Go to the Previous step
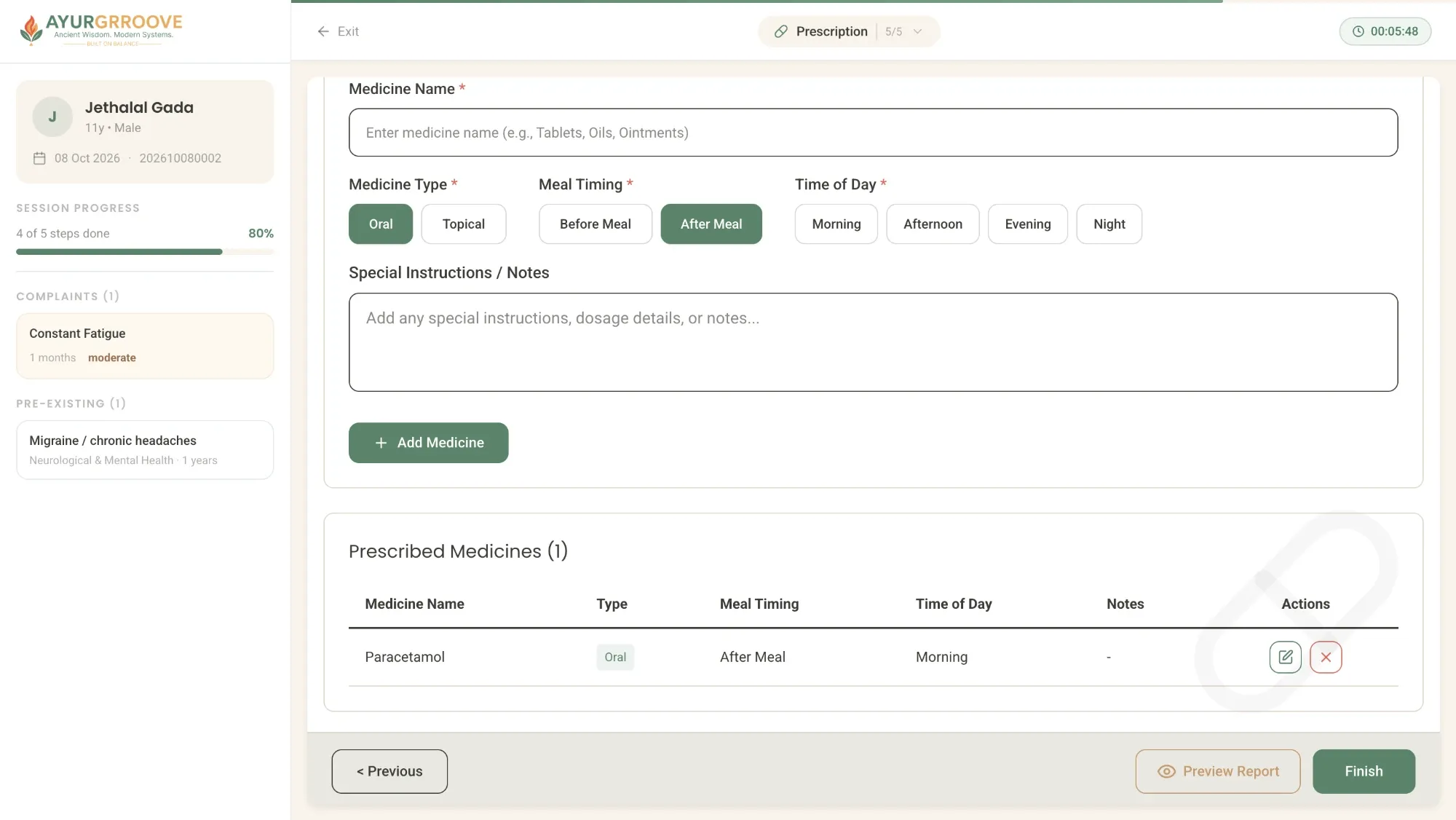 (389, 771)
